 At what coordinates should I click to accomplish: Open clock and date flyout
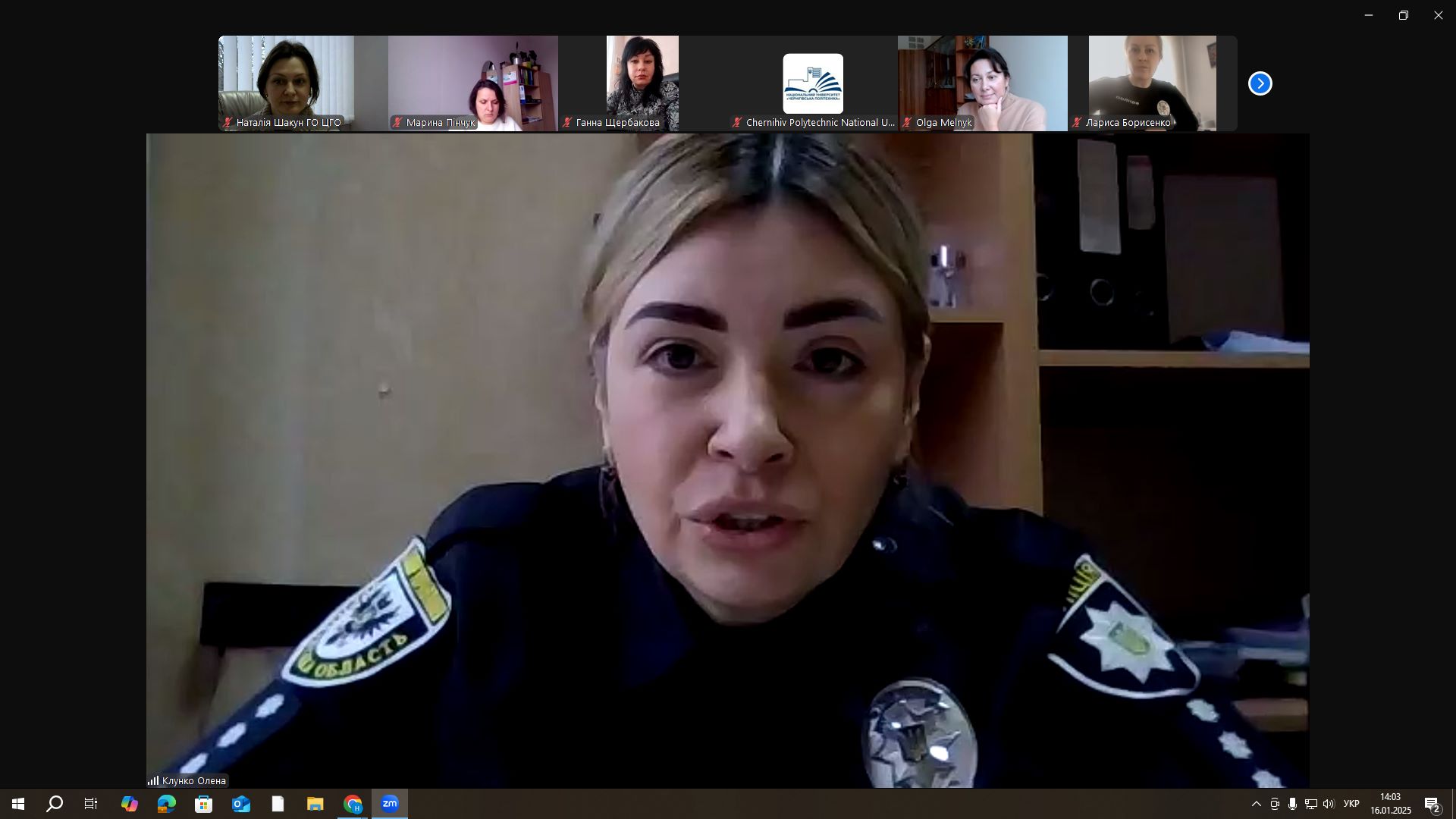1390,804
